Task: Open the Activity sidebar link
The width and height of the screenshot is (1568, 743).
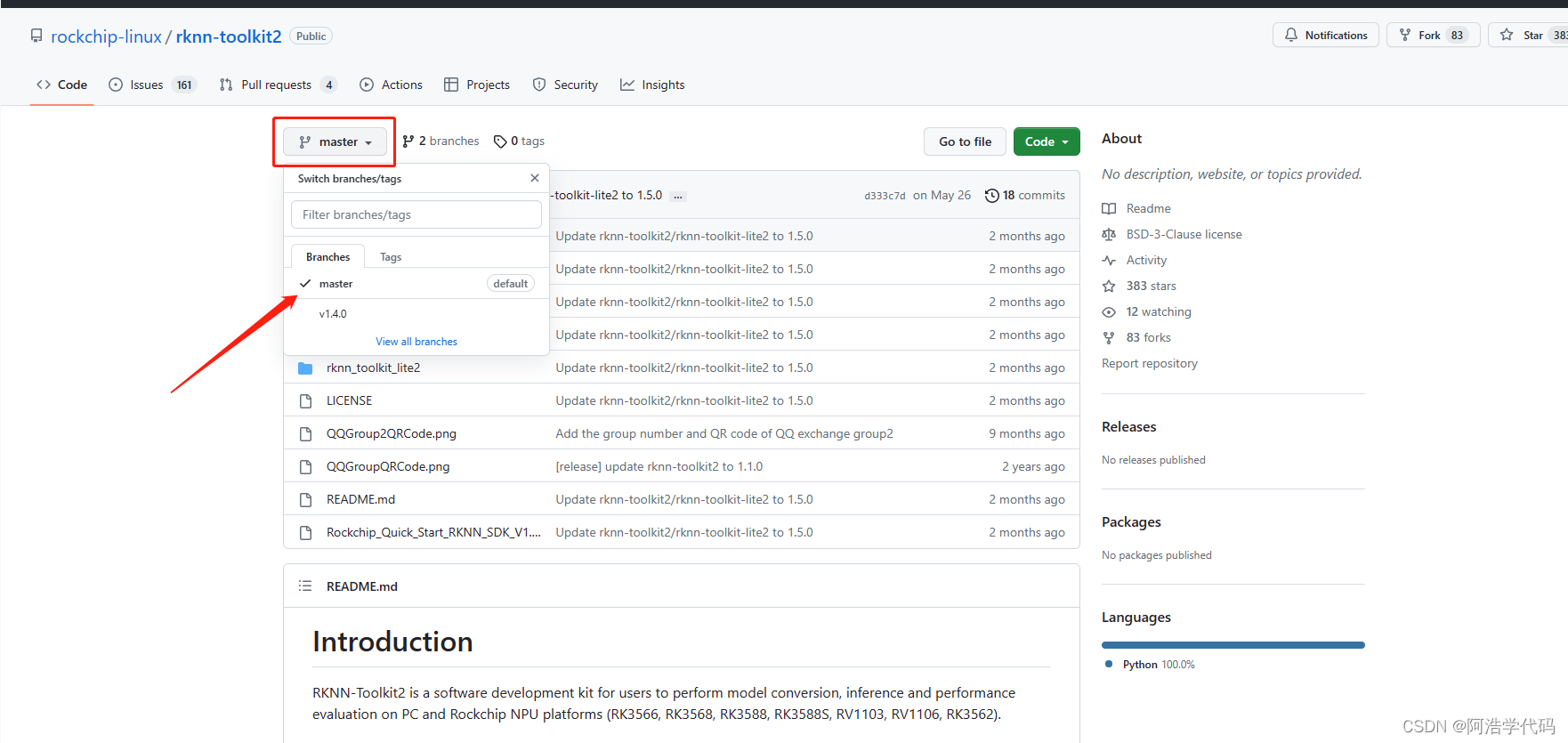Action: click(x=1146, y=260)
